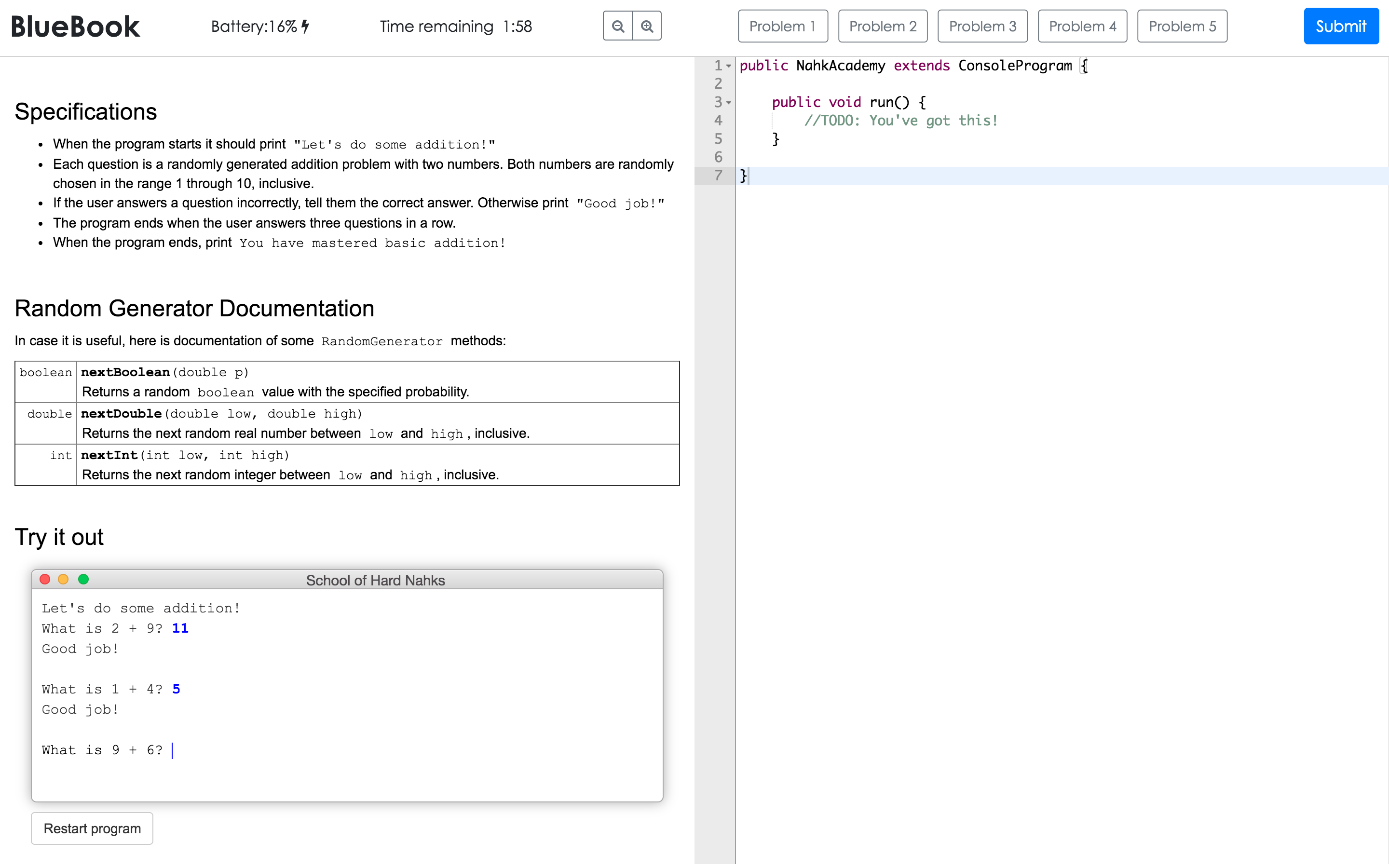Click line number 6 in editor gutter
This screenshot has width=1389, height=868.
coord(718,157)
